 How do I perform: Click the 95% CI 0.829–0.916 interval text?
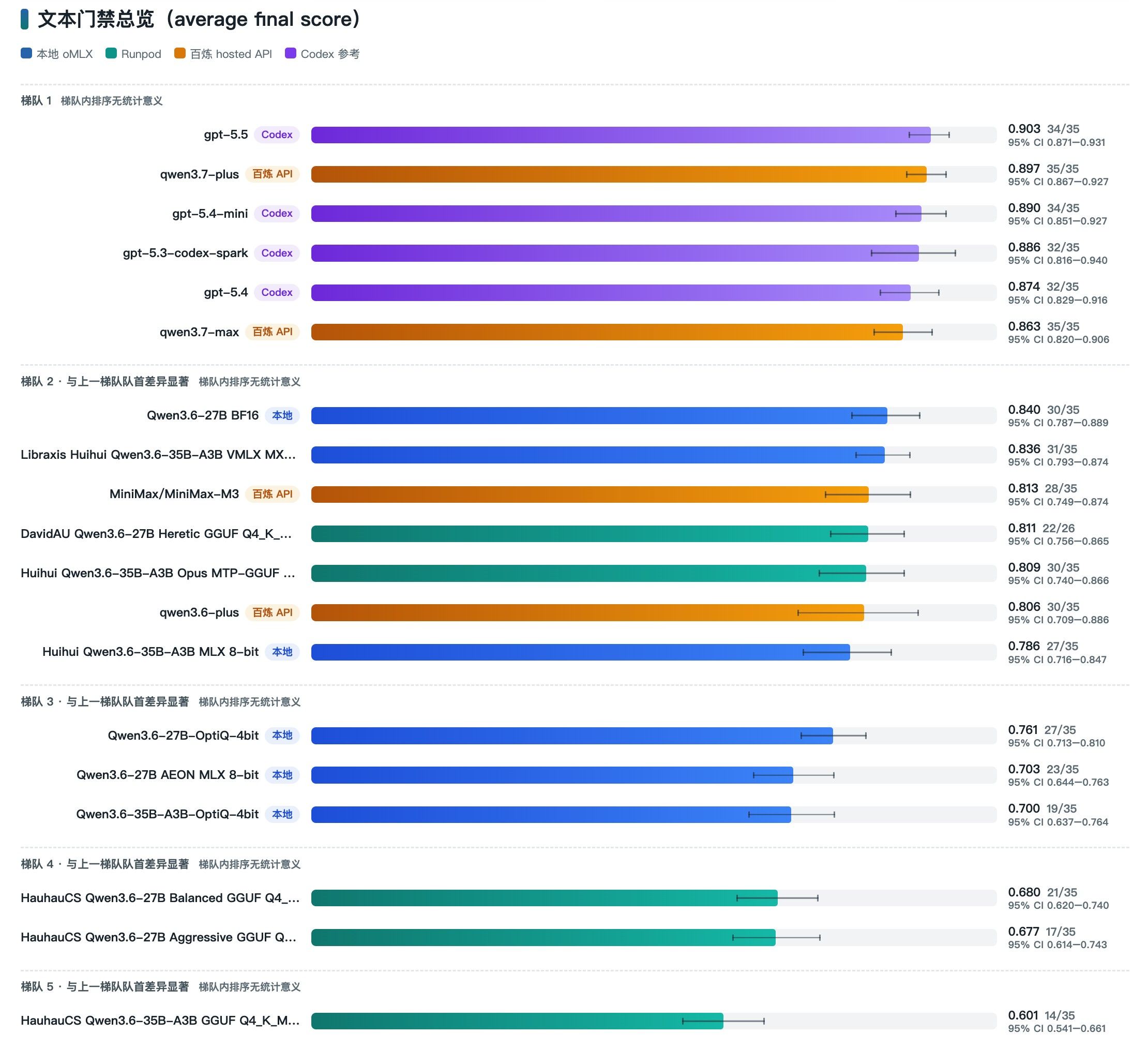1058,300
